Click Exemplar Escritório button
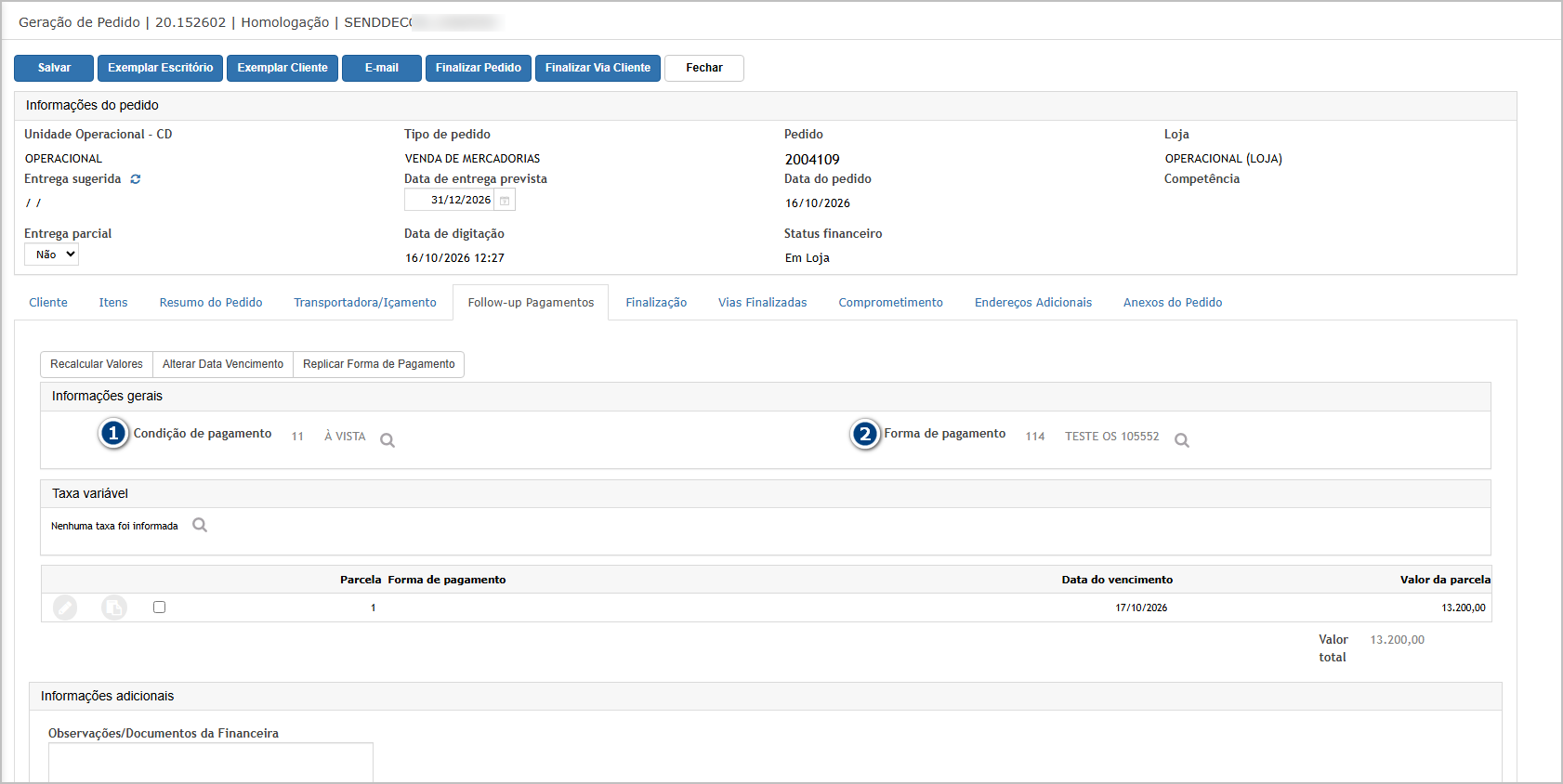The width and height of the screenshot is (1563, 784). point(161,68)
